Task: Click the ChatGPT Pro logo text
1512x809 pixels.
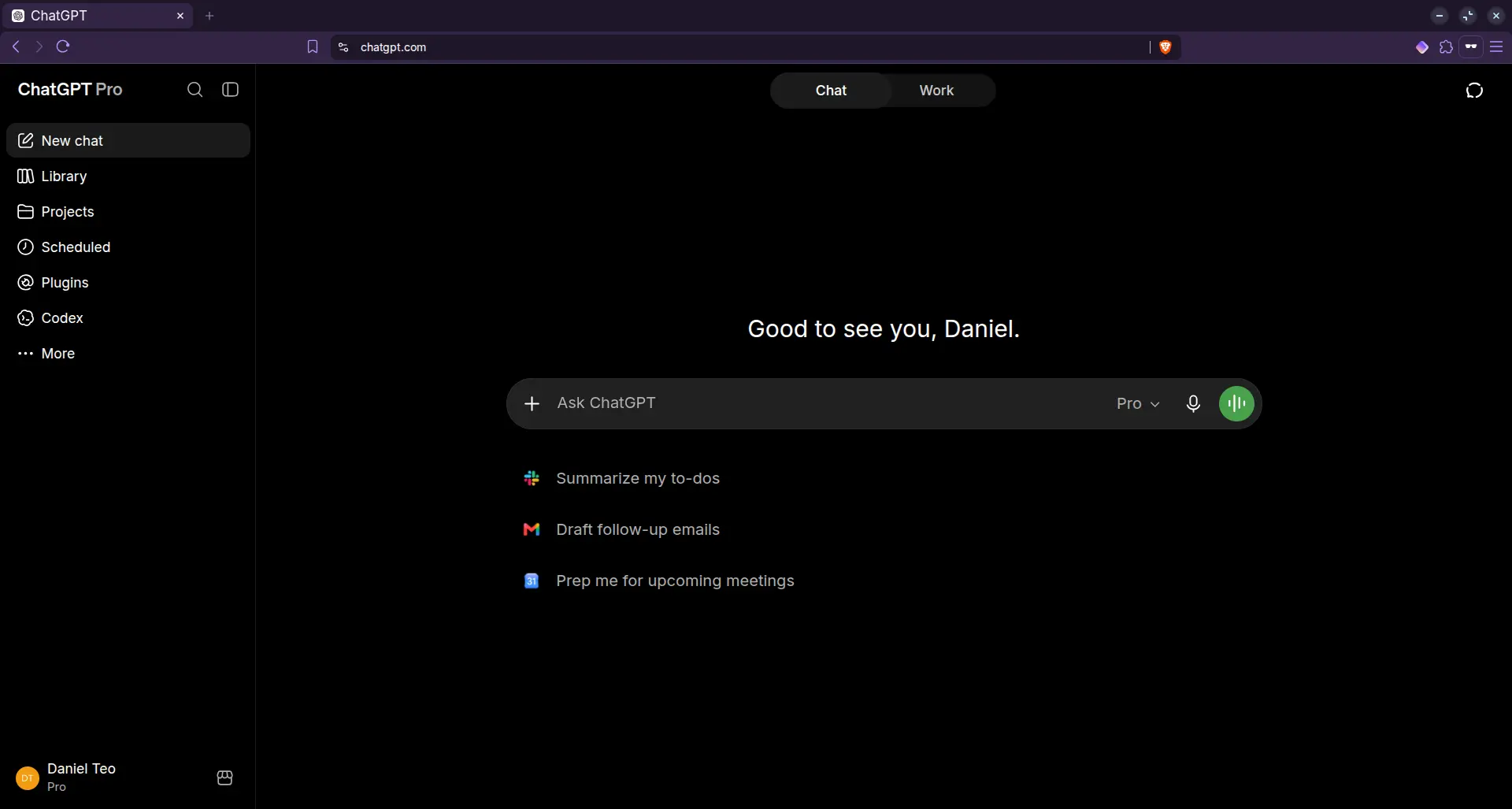Action: tap(70, 90)
